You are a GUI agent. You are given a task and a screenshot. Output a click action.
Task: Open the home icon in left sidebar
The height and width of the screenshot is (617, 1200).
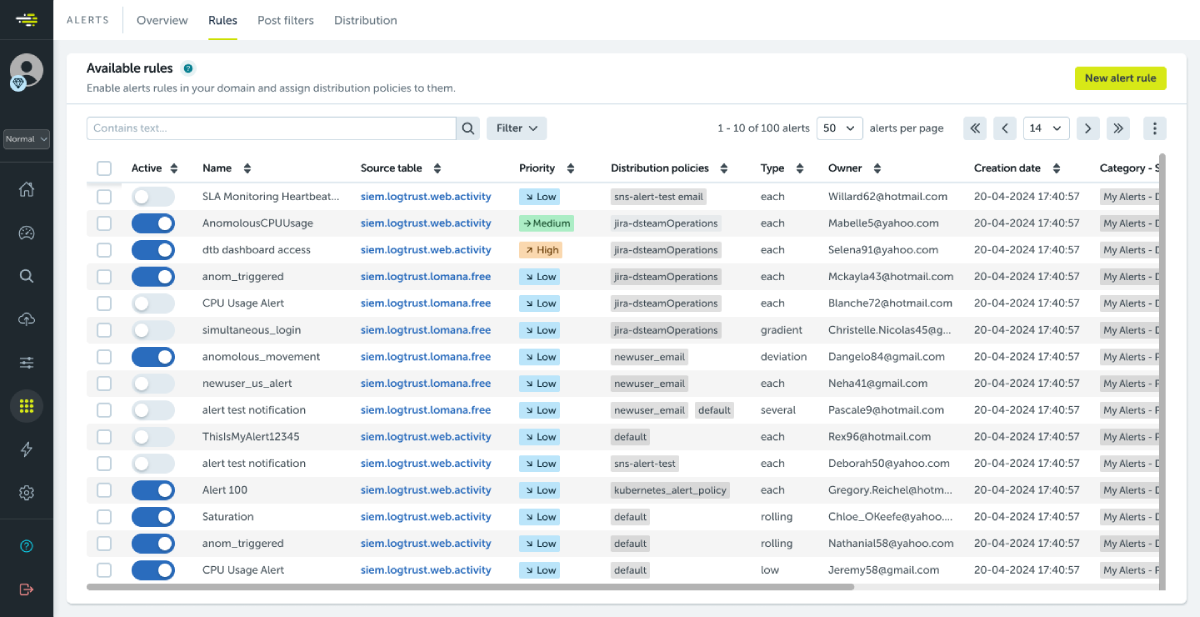pyautogui.click(x=27, y=190)
